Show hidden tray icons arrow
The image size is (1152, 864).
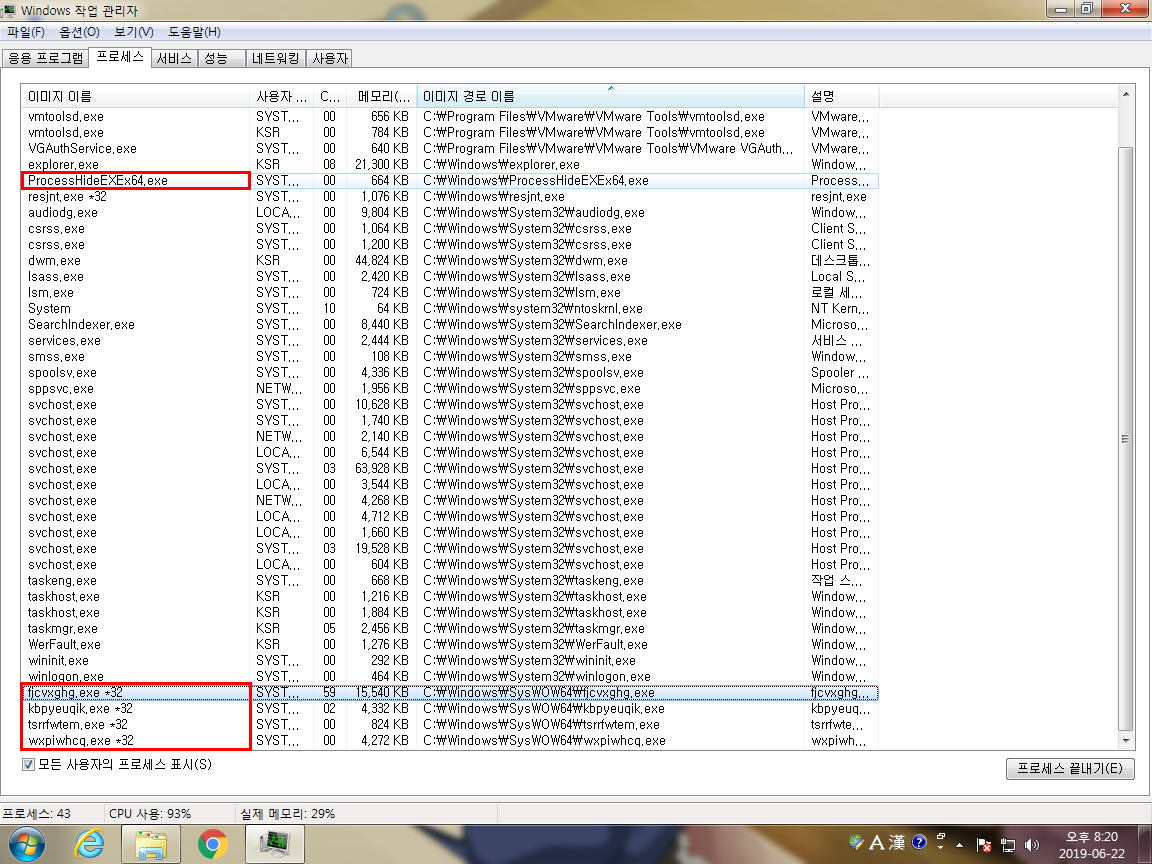959,845
